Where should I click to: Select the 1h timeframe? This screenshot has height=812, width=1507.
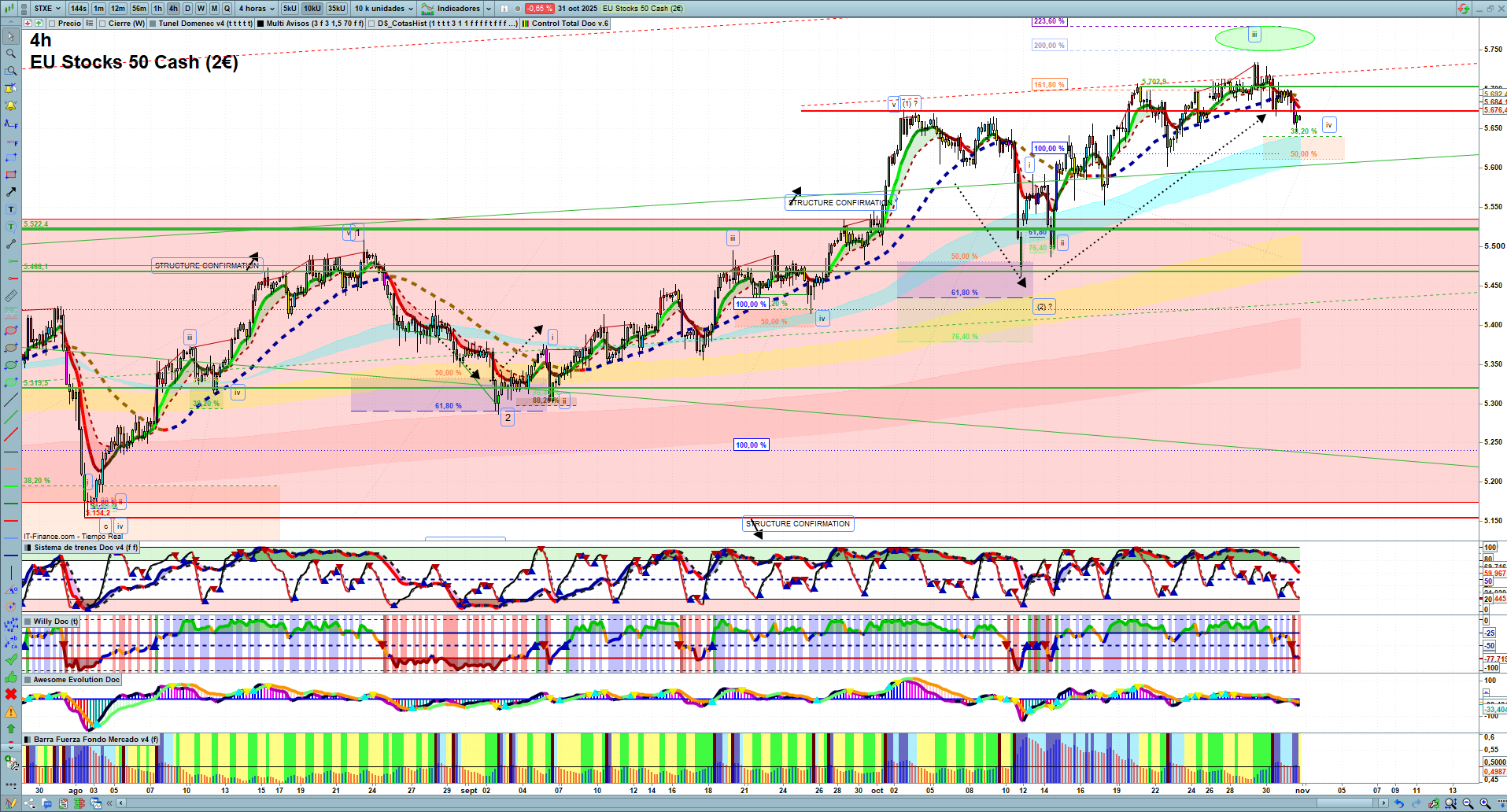tap(157, 9)
